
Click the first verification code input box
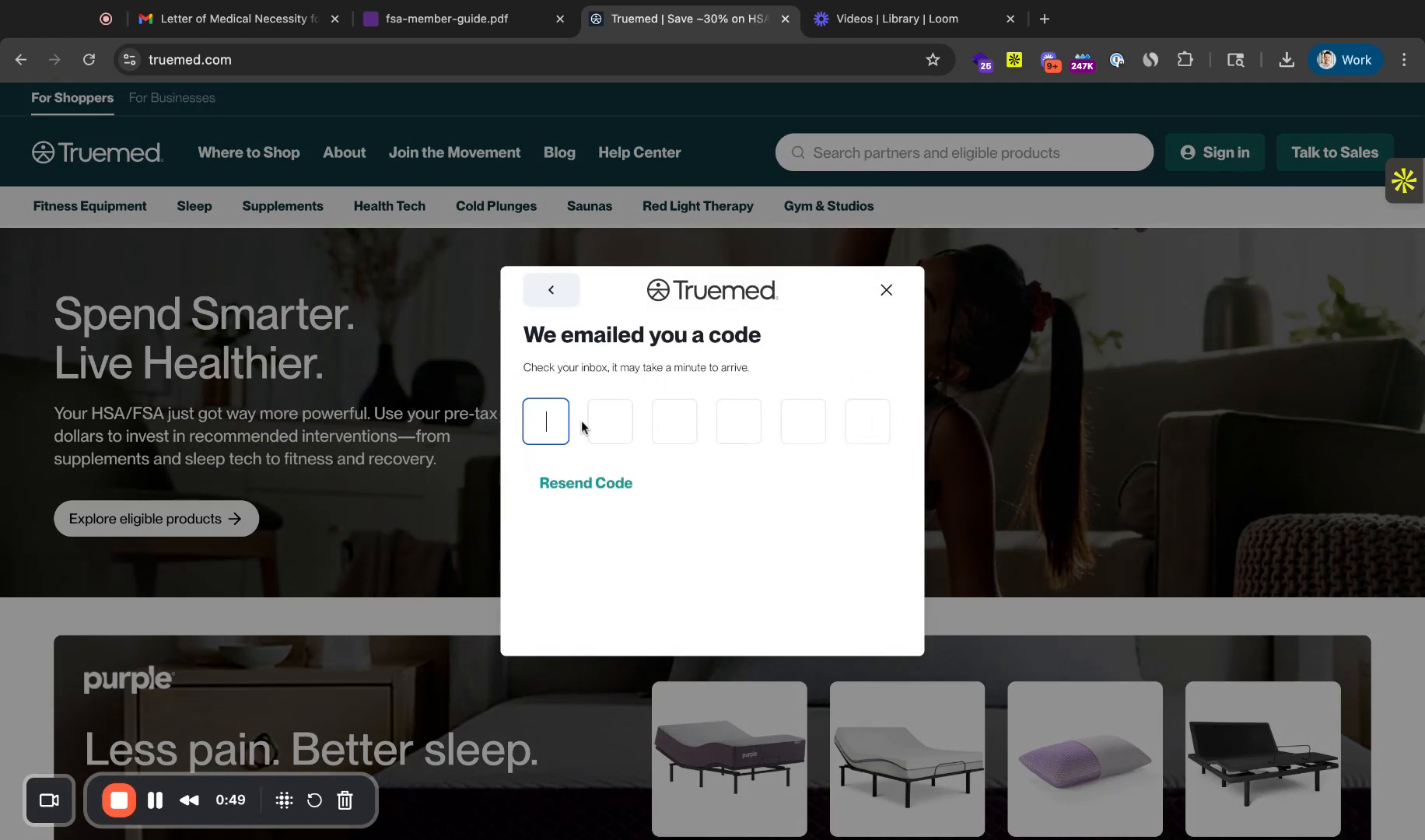pos(545,421)
